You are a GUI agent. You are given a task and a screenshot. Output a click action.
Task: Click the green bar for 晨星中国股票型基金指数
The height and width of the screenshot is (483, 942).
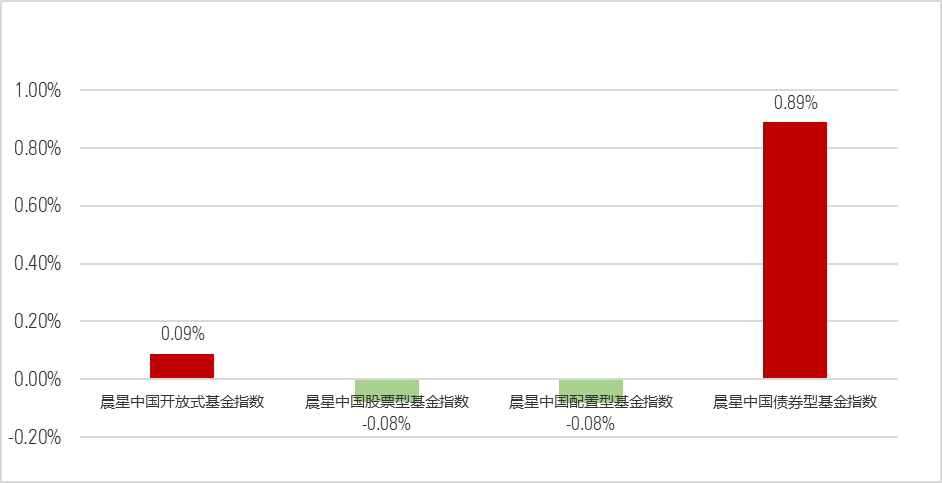[x=386, y=385]
